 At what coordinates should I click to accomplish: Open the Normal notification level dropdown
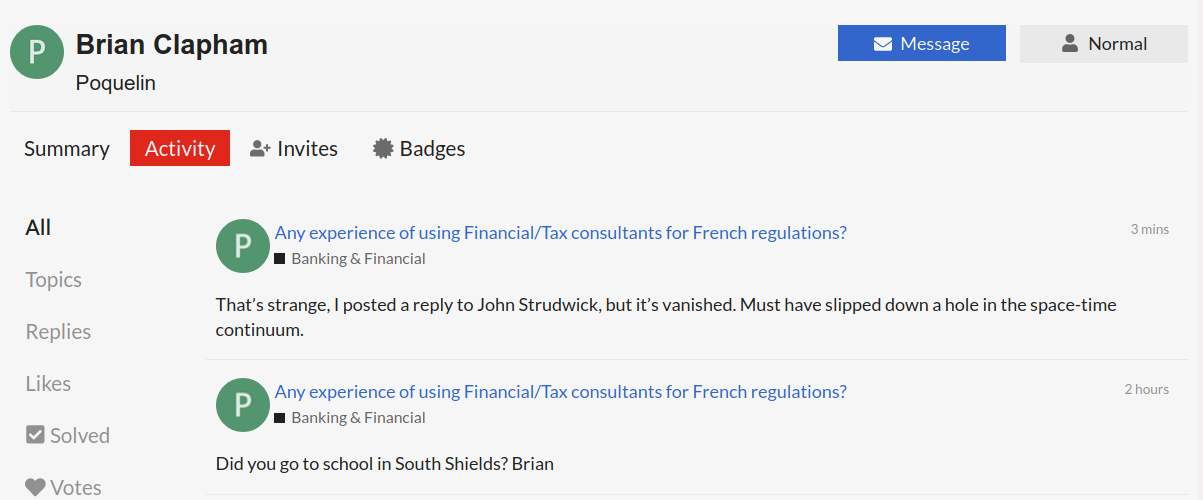[1104, 44]
